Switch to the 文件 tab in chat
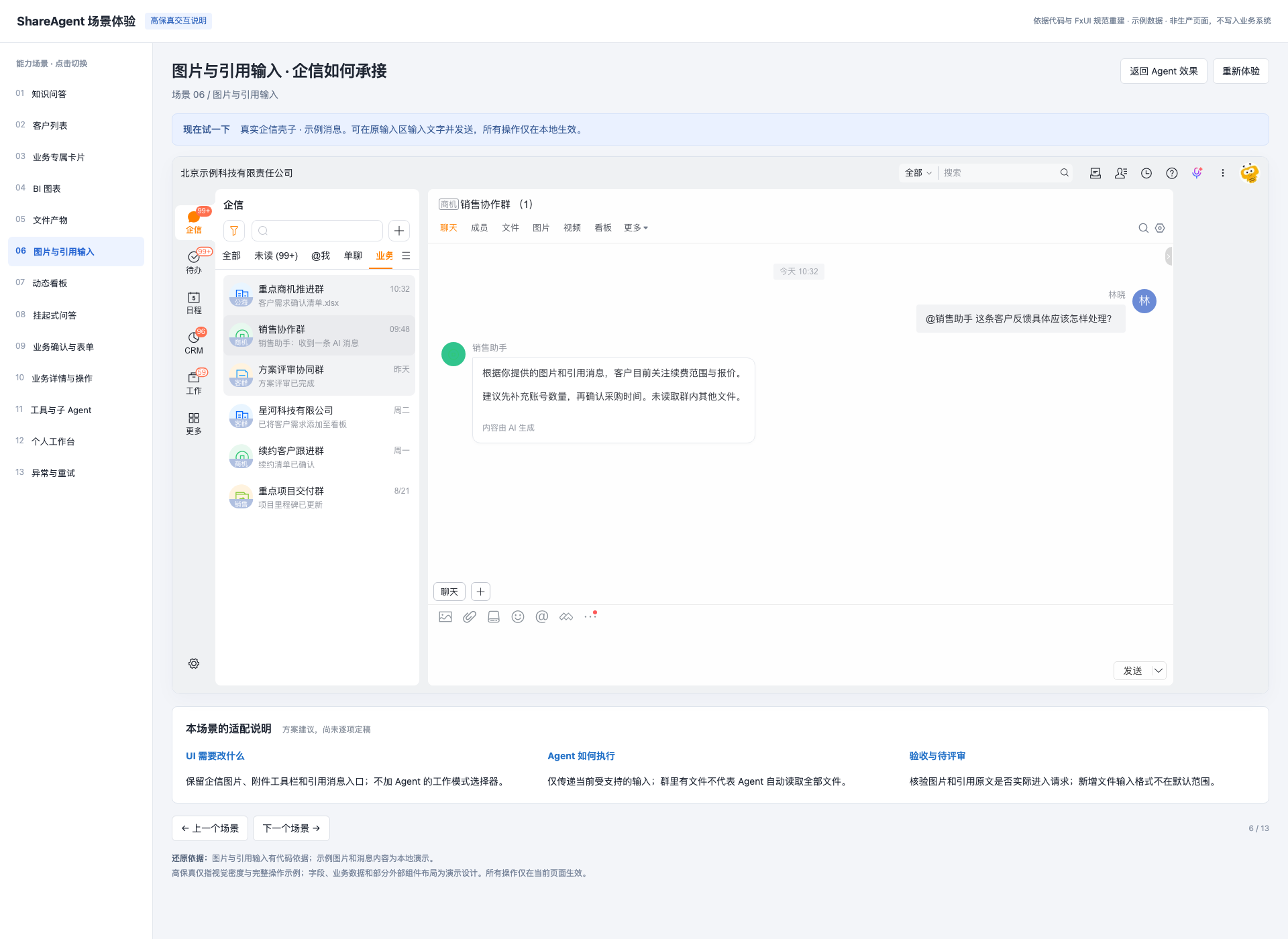1288x939 pixels. tap(510, 228)
